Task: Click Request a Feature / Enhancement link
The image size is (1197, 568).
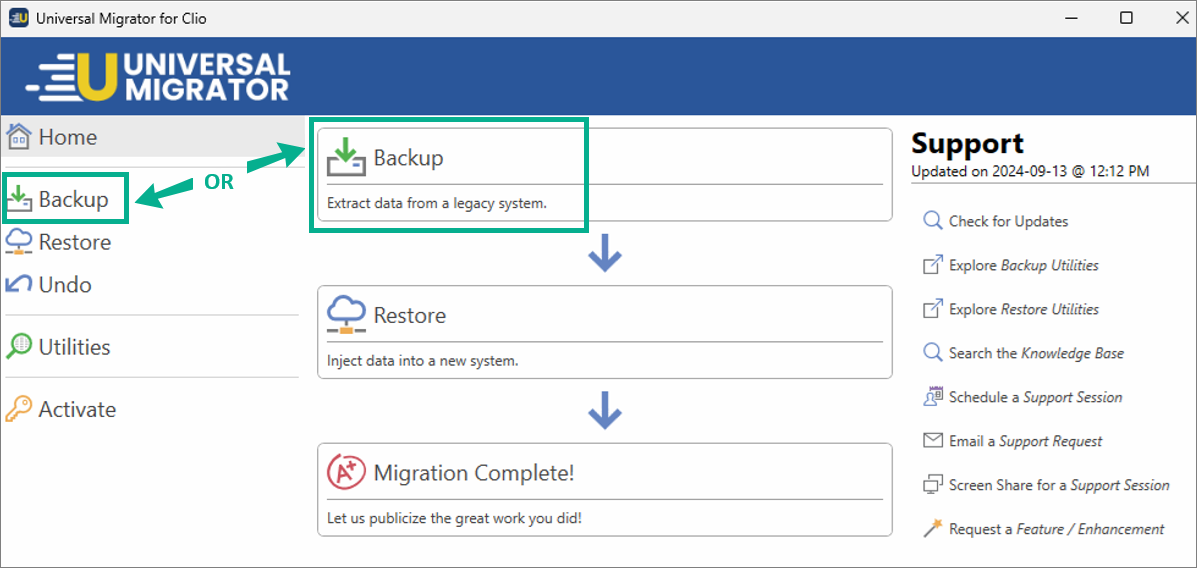Action: [1057, 528]
